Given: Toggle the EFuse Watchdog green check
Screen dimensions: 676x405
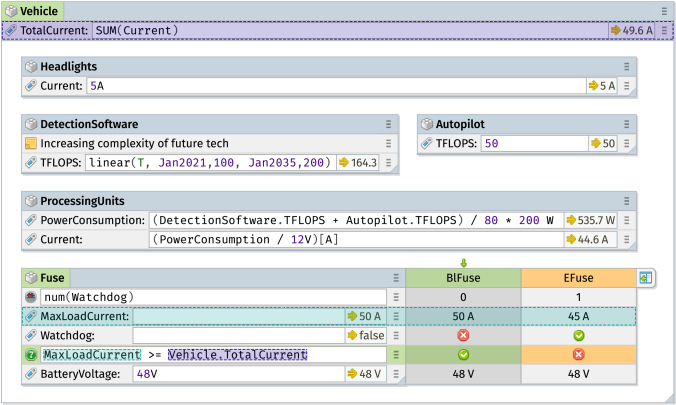Looking at the screenshot, I should [579, 335].
